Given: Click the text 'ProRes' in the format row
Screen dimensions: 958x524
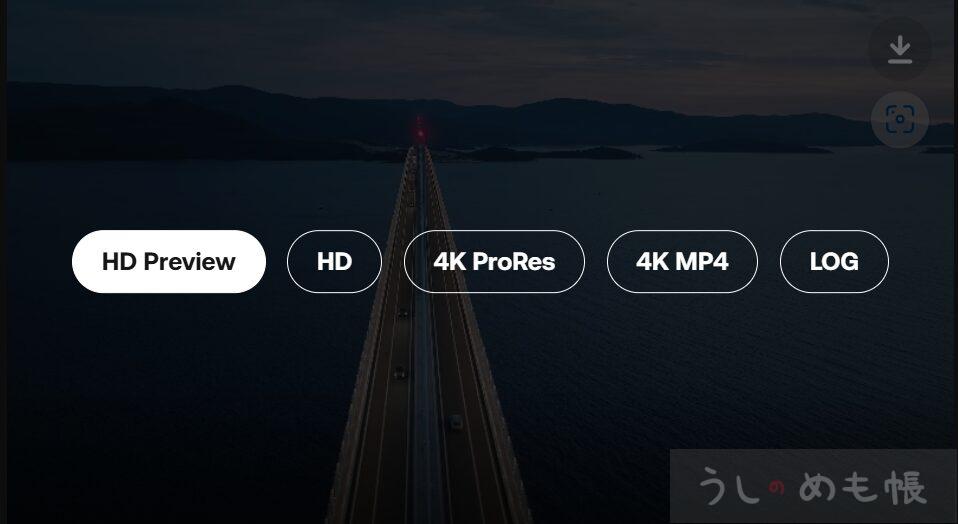Looking at the screenshot, I should click(520, 262).
